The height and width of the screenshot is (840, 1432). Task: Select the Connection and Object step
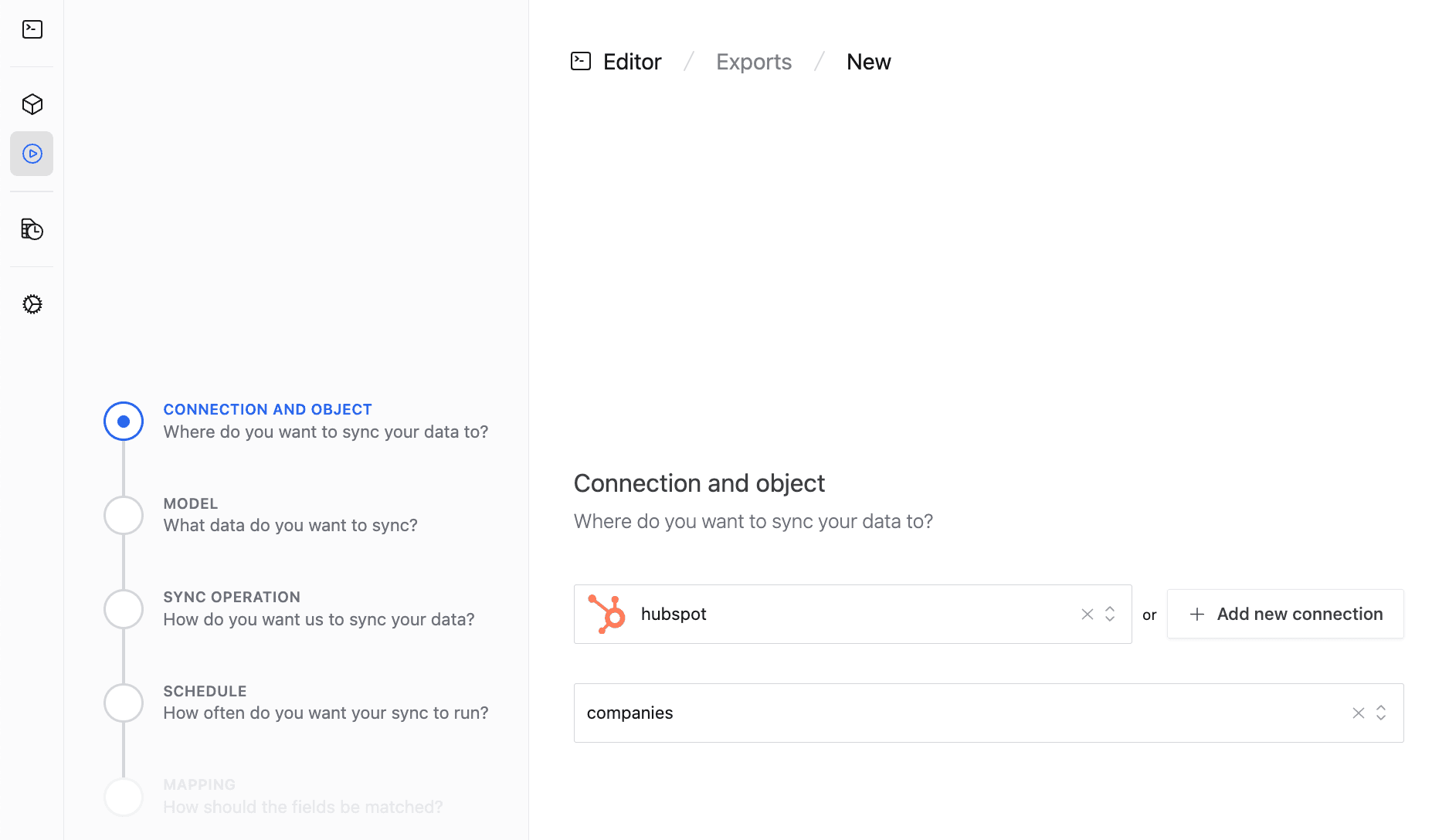click(123, 421)
